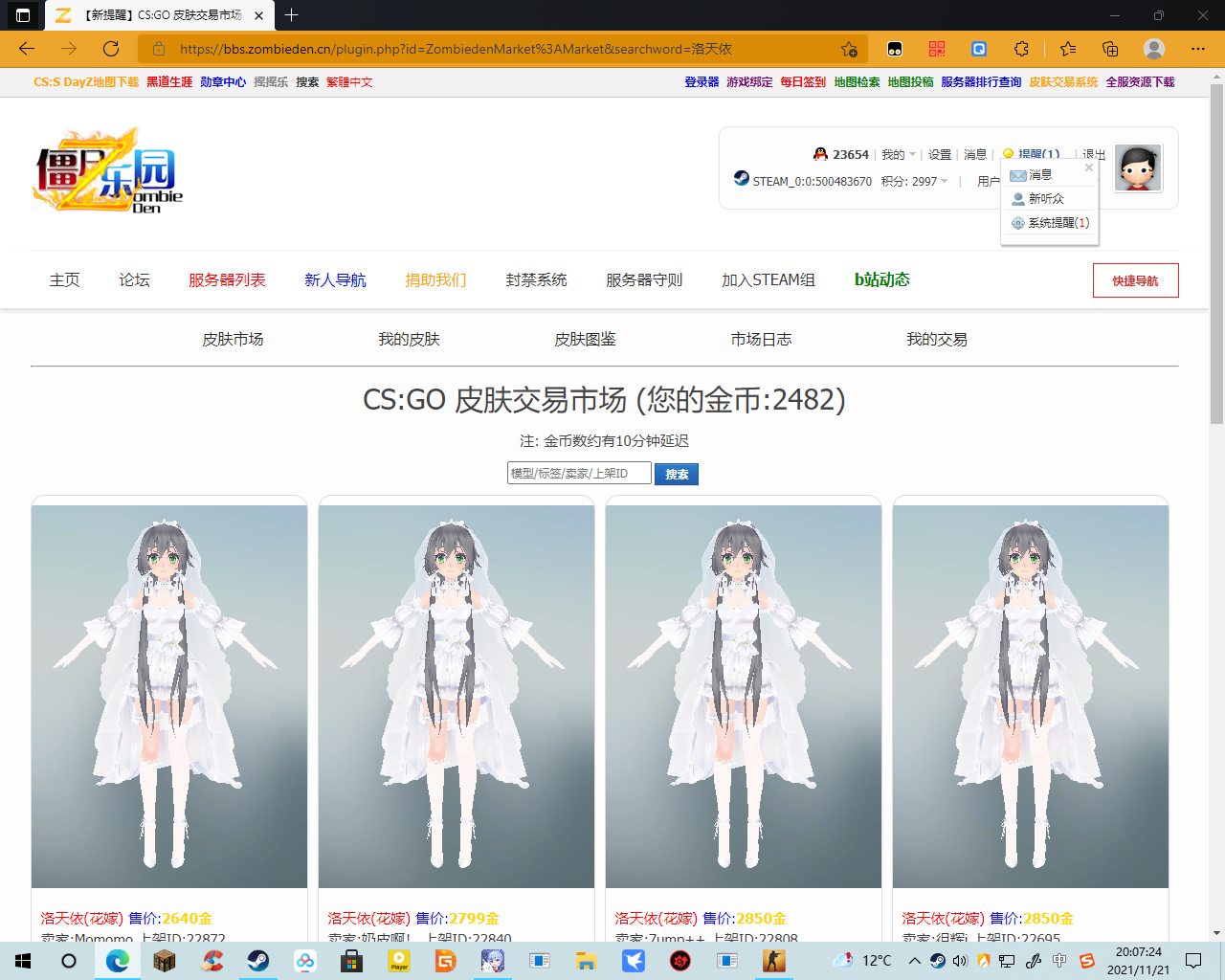Open 新人导航 in the main navigation
The width and height of the screenshot is (1225, 980).
(x=335, y=280)
